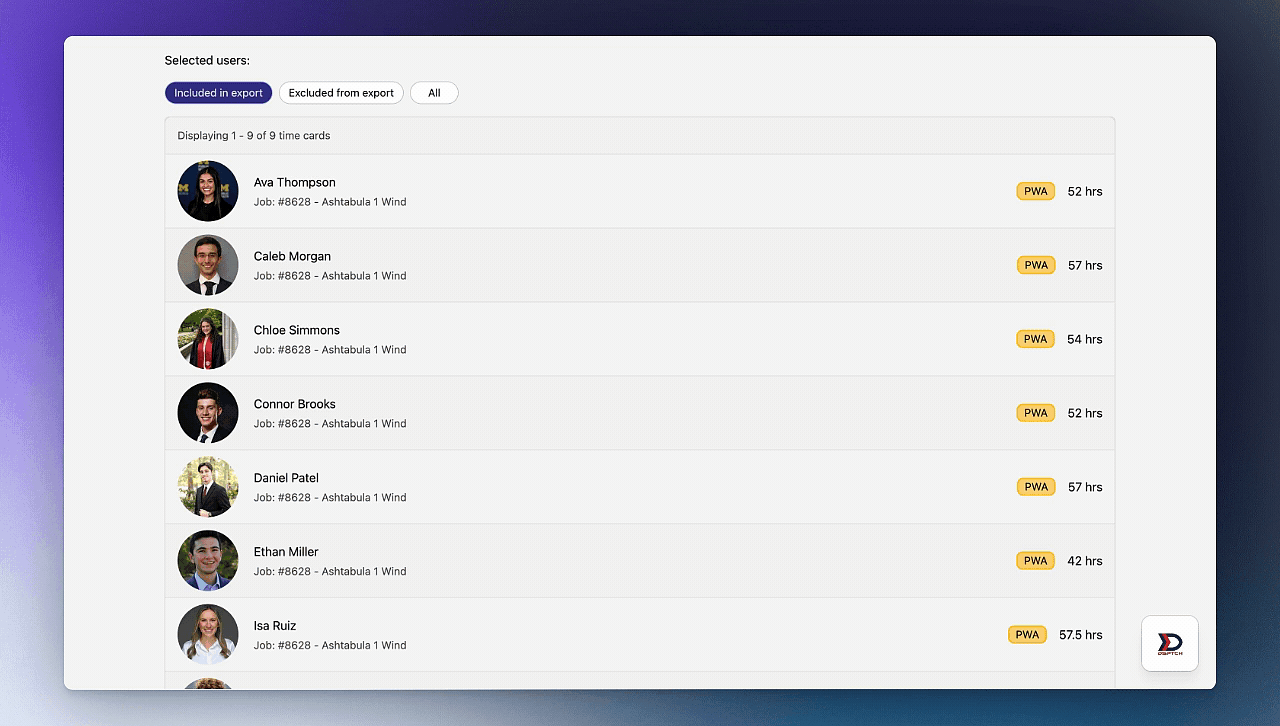The image size is (1280, 726).
Task: Click the job line under Caleb Morgan
Action: pos(330,276)
